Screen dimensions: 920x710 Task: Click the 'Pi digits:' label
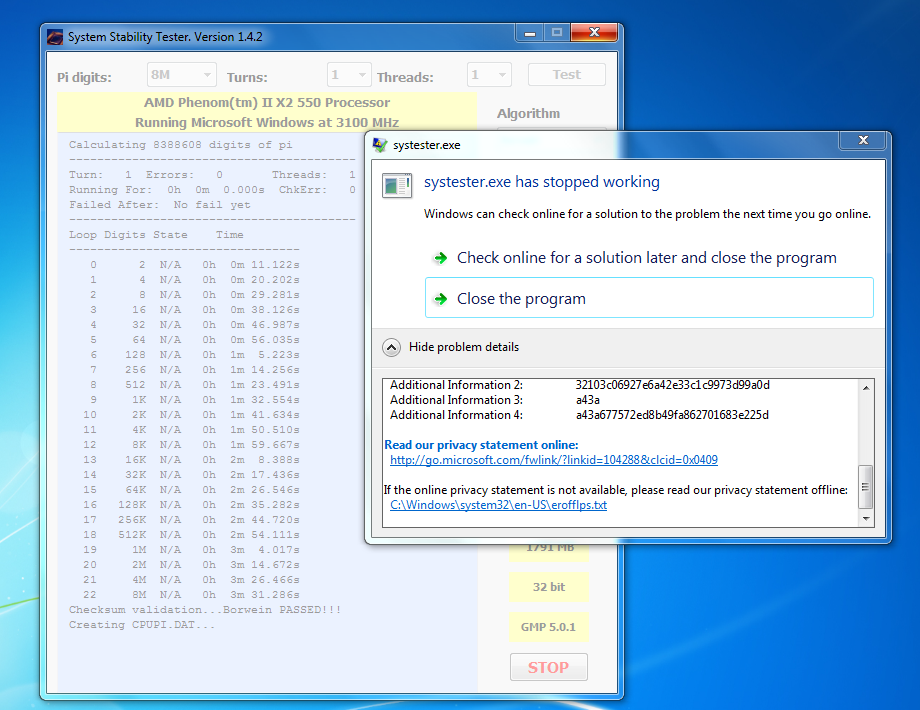click(84, 77)
